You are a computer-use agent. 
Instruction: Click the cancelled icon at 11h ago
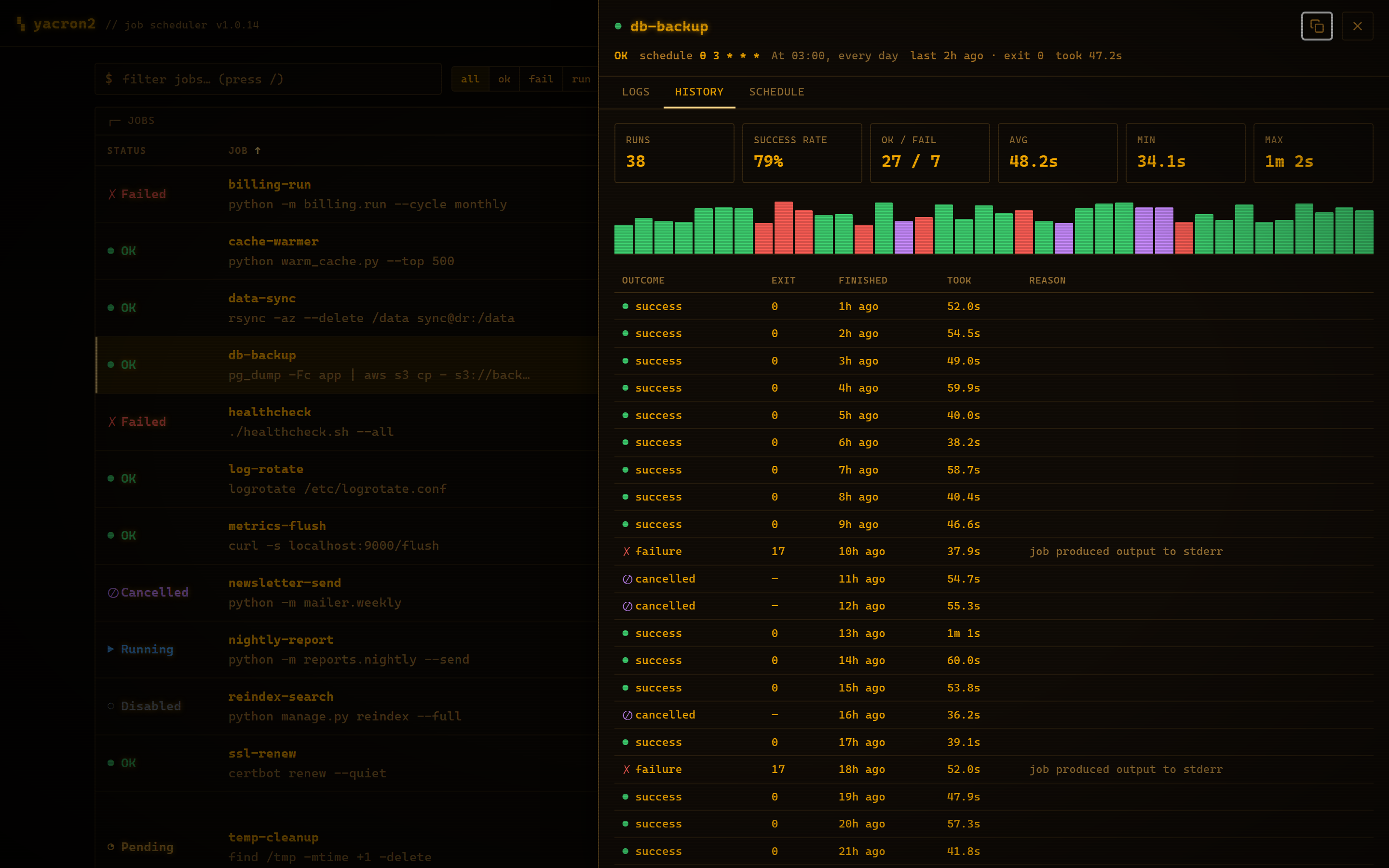627,579
